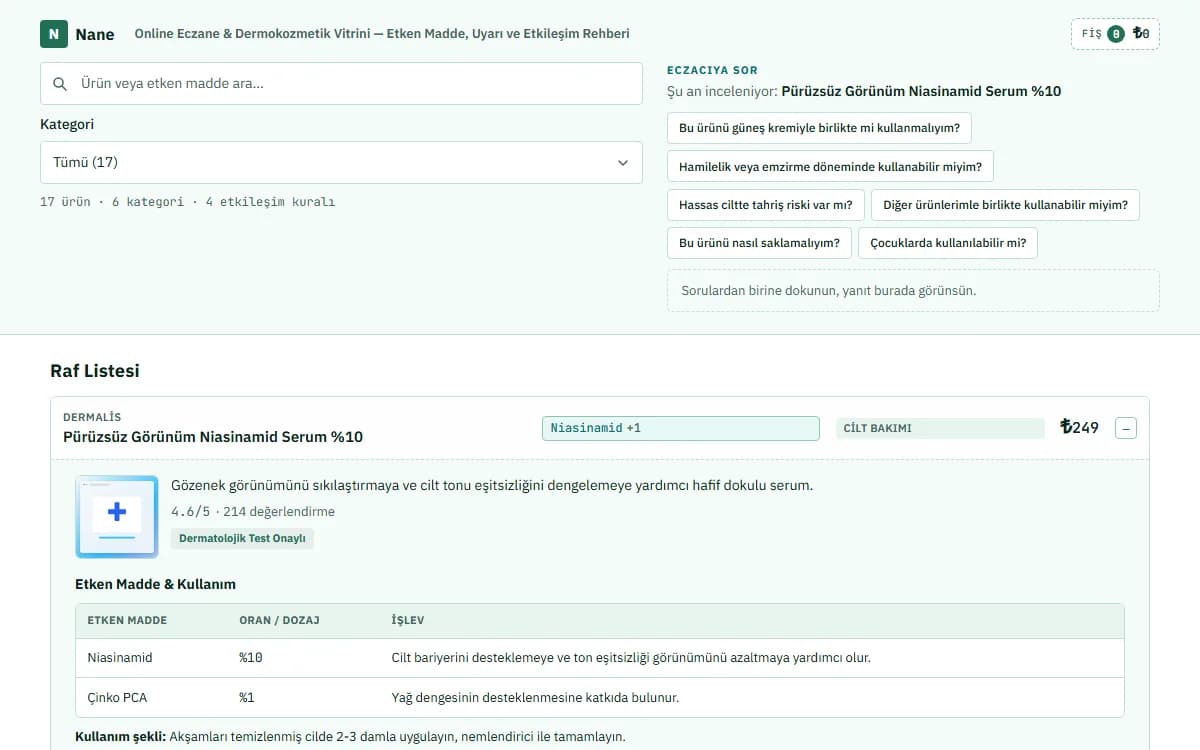The height and width of the screenshot is (750, 1200).
Task: Click the Dermatolojik Test Onaylı badge
Action: click(x=242, y=538)
